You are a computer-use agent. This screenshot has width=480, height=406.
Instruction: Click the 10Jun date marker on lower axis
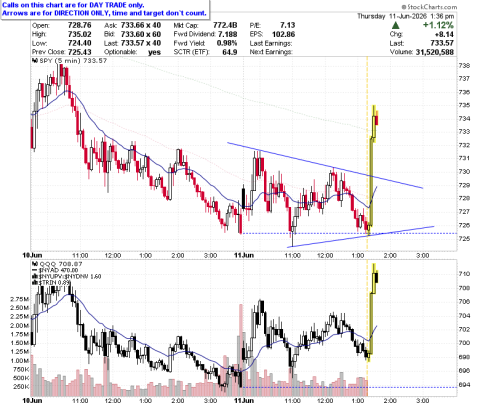pyautogui.click(x=32, y=400)
